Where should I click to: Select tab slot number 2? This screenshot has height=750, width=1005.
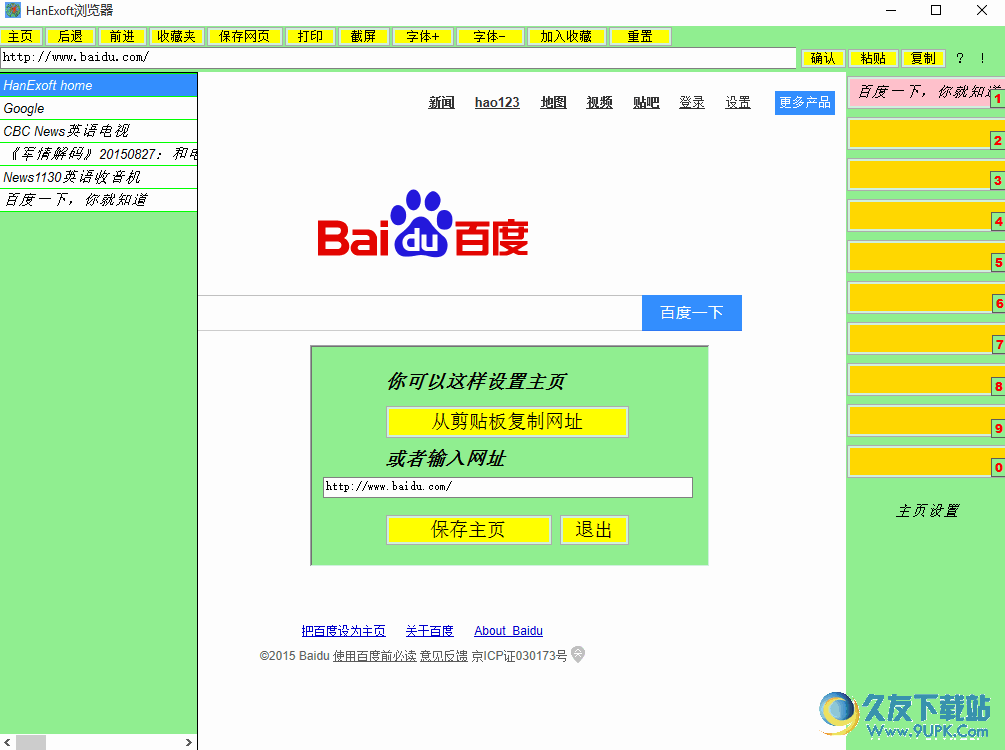926,134
